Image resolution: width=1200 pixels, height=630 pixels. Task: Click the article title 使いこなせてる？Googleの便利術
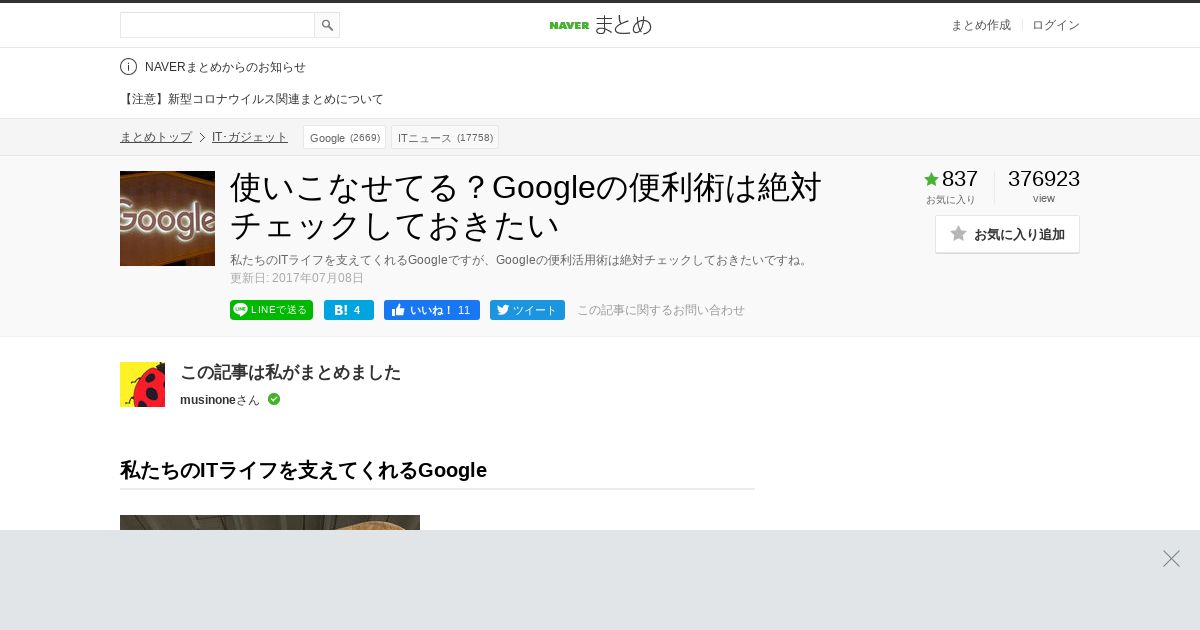pyautogui.click(x=526, y=206)
